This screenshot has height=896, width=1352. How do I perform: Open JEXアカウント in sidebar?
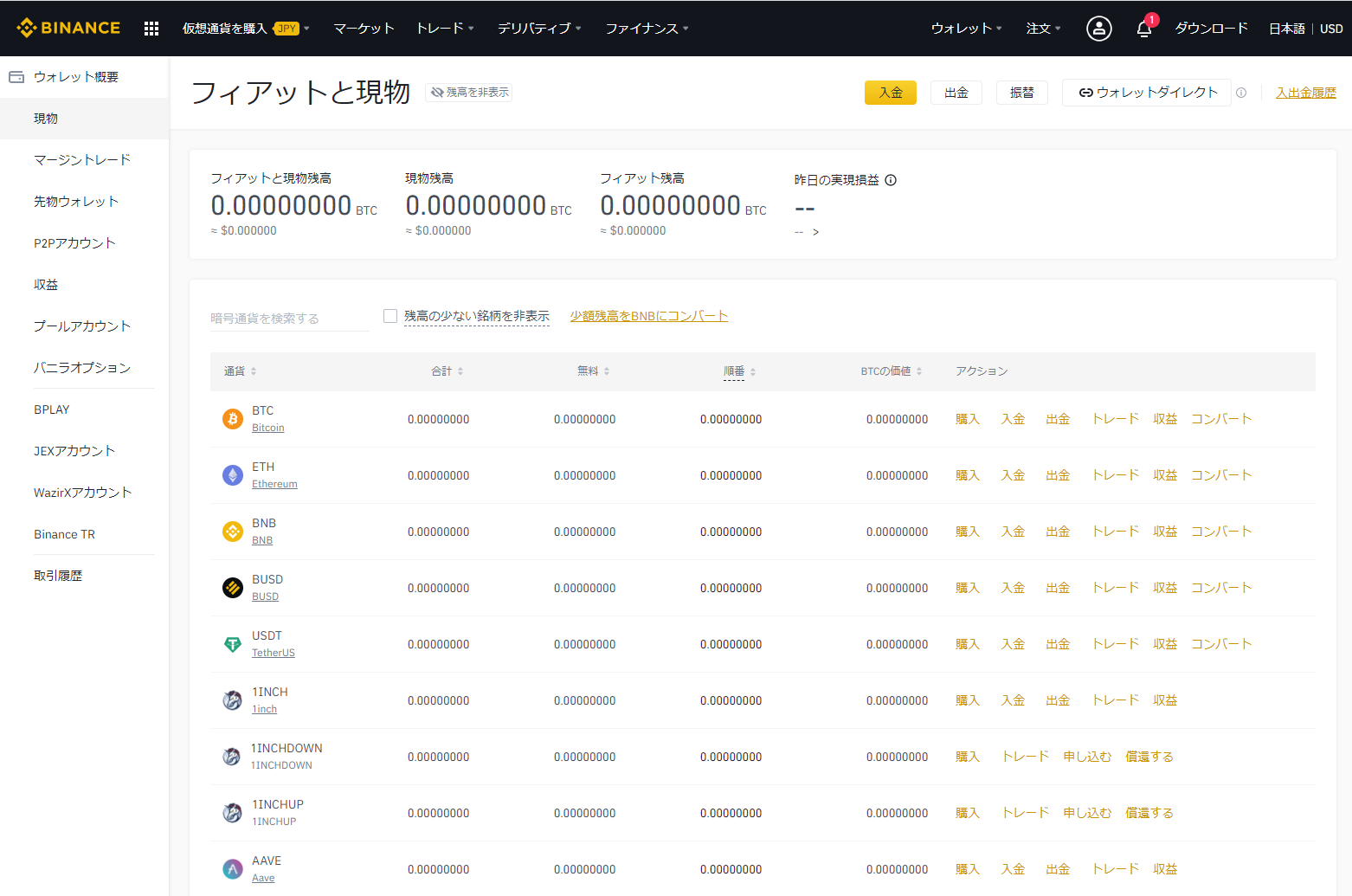84,451
